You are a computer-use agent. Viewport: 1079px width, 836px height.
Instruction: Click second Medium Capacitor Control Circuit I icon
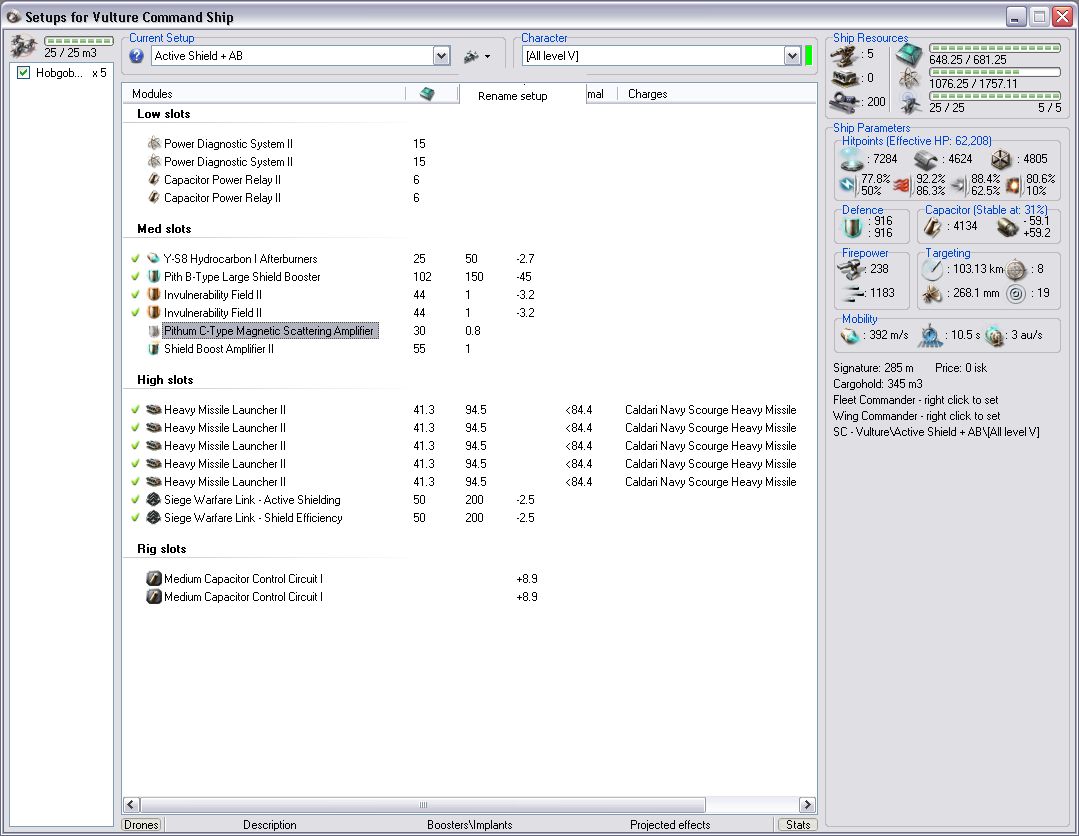154,597
